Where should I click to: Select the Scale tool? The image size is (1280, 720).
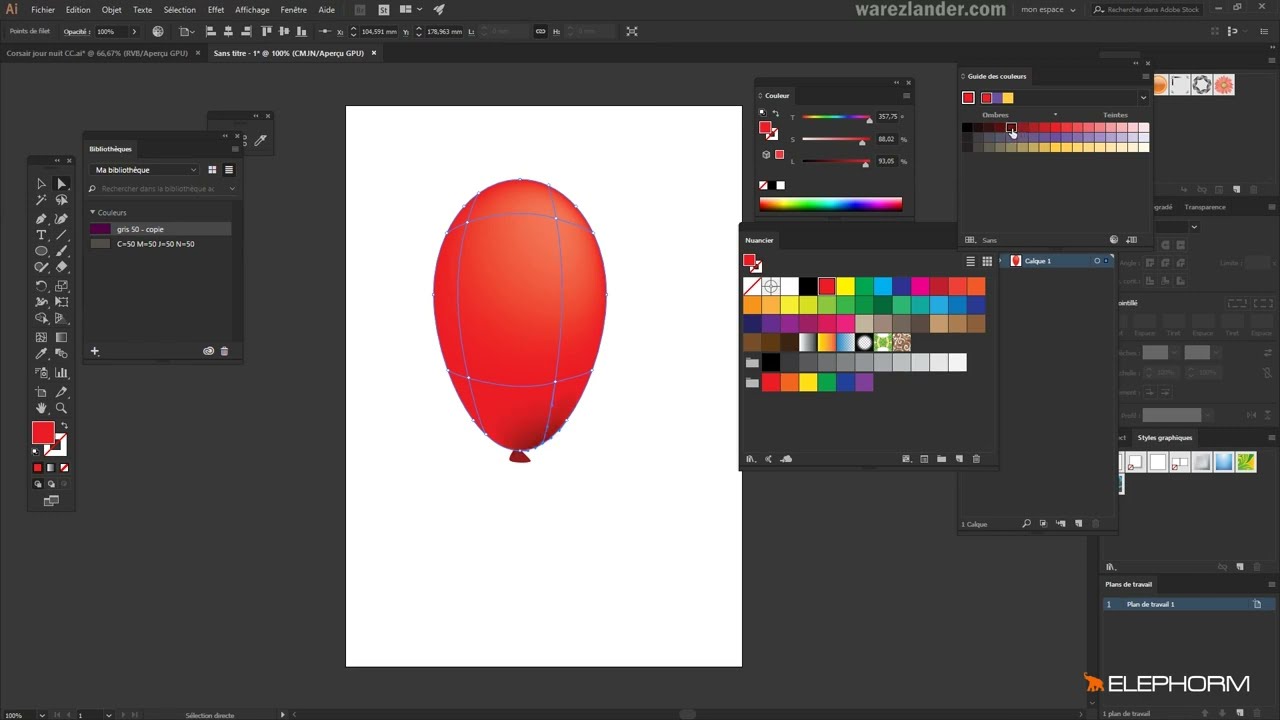coord(61,286)
